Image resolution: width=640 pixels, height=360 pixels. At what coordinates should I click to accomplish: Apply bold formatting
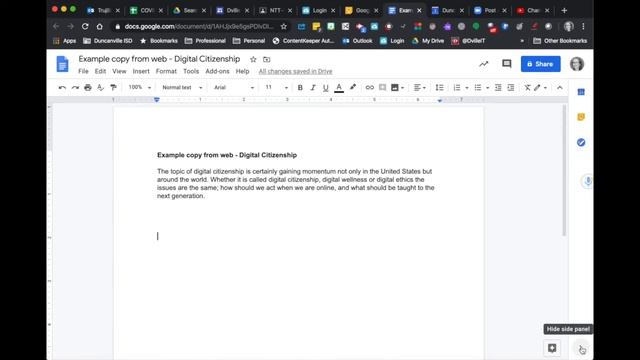click(x=300, y=87)
